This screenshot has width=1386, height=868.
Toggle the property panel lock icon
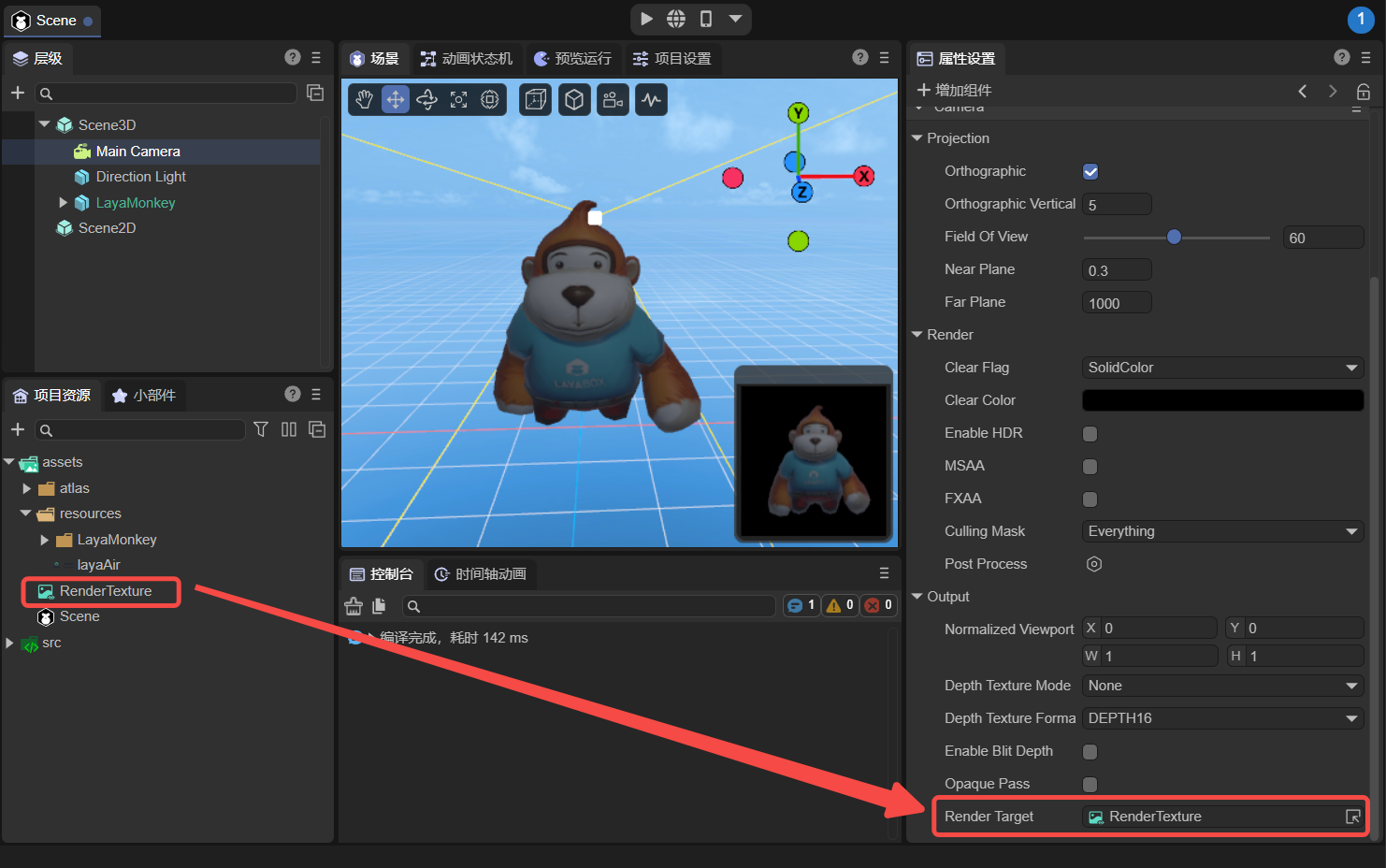coord(1364,91)
